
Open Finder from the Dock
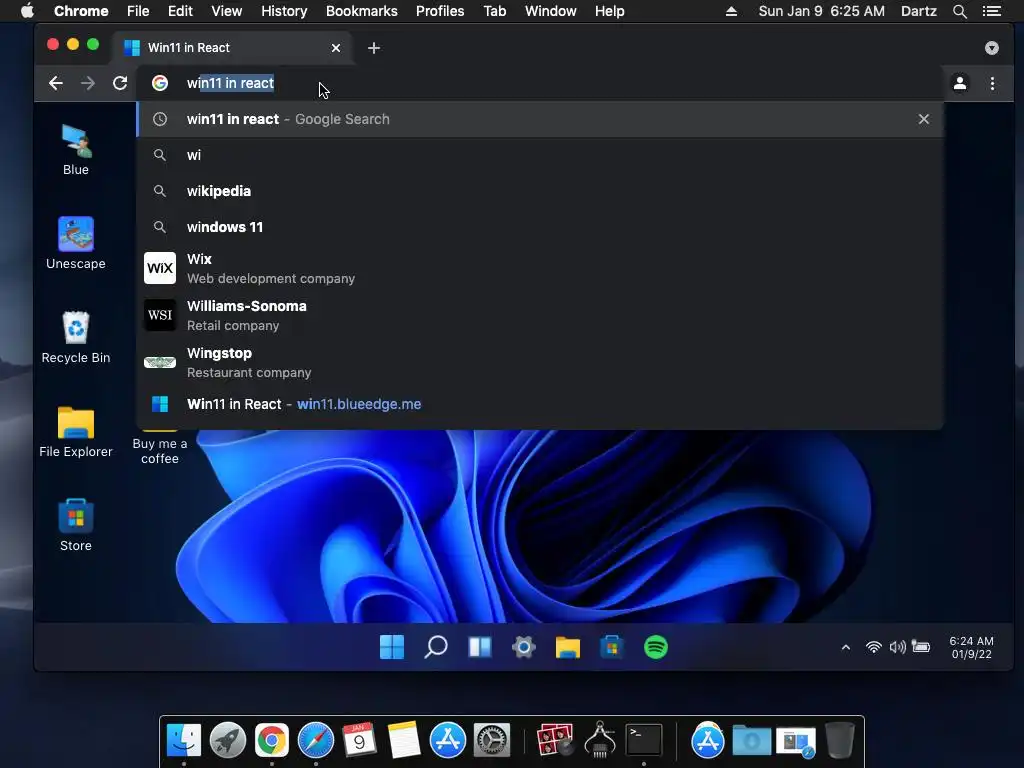184,740
